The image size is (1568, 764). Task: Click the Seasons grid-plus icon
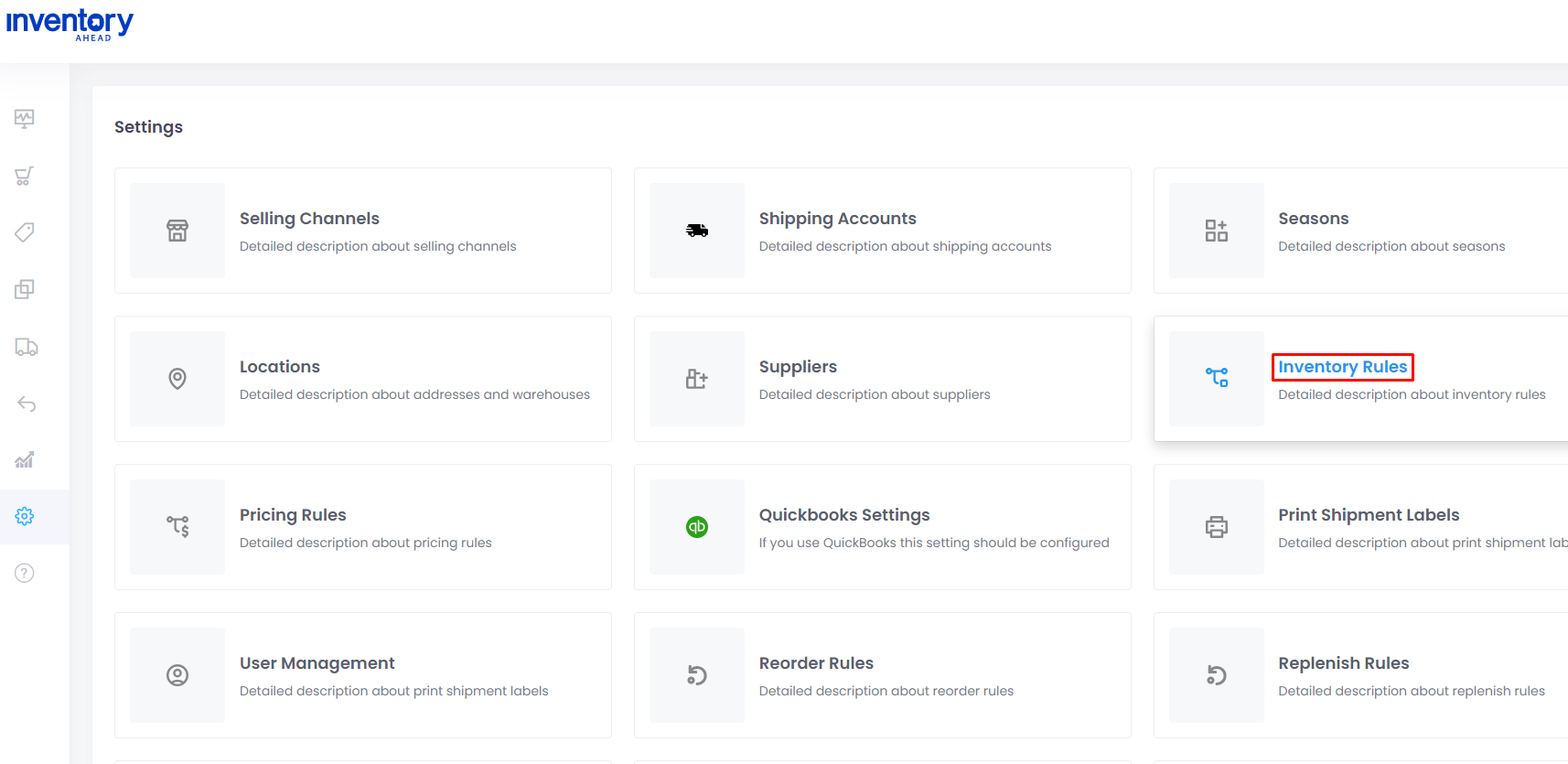[x=1217, y=231]
